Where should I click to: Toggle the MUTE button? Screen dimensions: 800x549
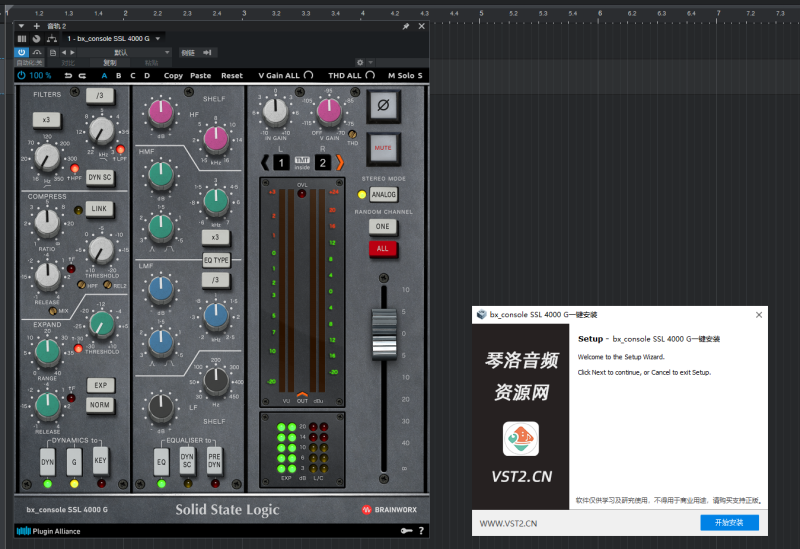(x=383, y=148)
